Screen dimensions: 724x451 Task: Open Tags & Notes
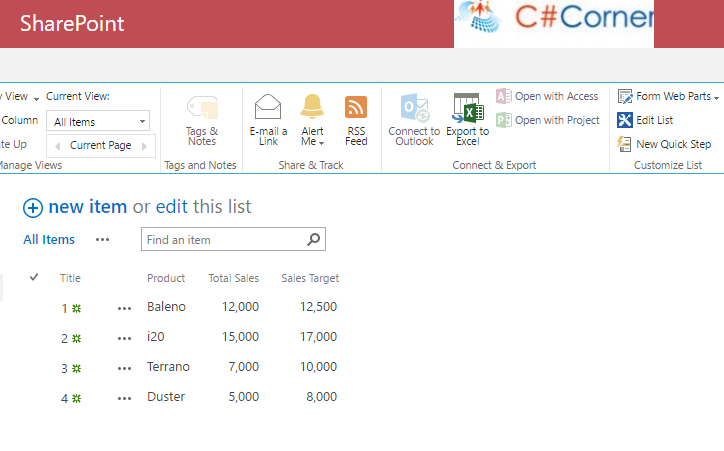tap(202, 120)
